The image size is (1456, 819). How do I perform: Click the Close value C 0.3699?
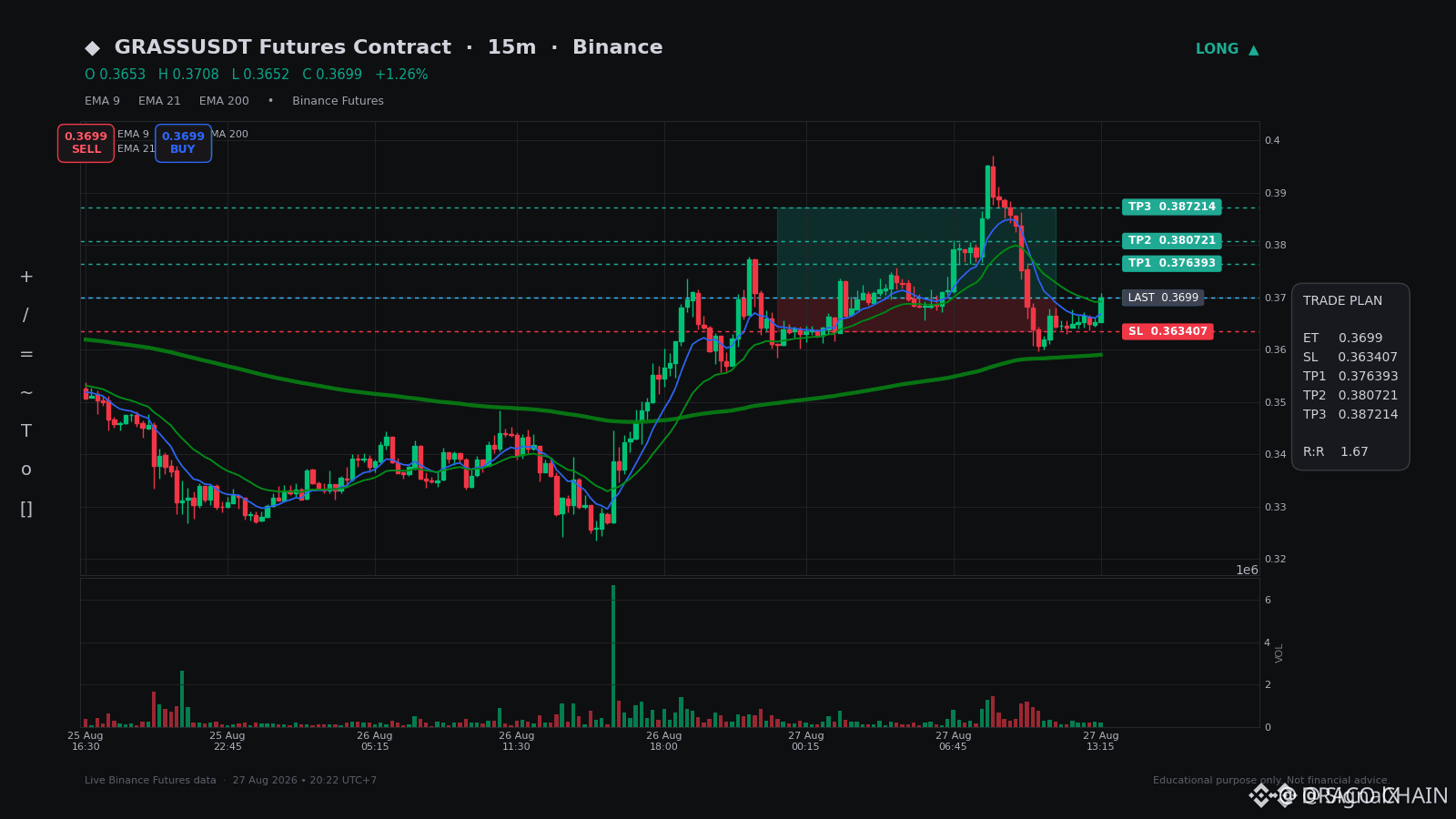pyautogui.click(x=332, y=75)
